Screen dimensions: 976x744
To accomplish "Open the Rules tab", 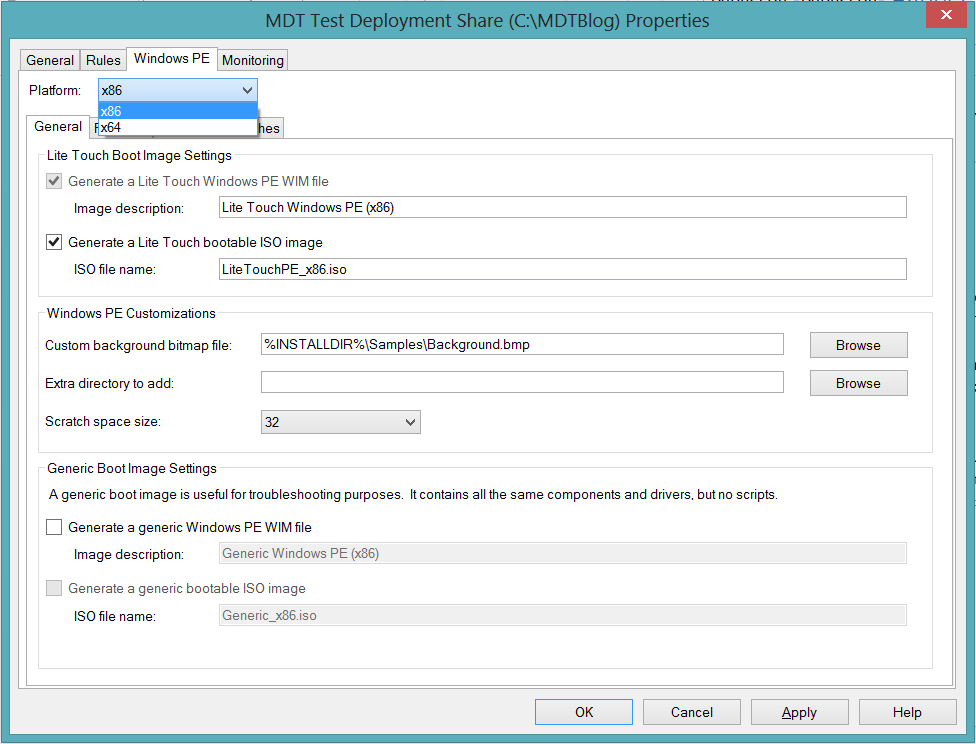I will [103, 60].
